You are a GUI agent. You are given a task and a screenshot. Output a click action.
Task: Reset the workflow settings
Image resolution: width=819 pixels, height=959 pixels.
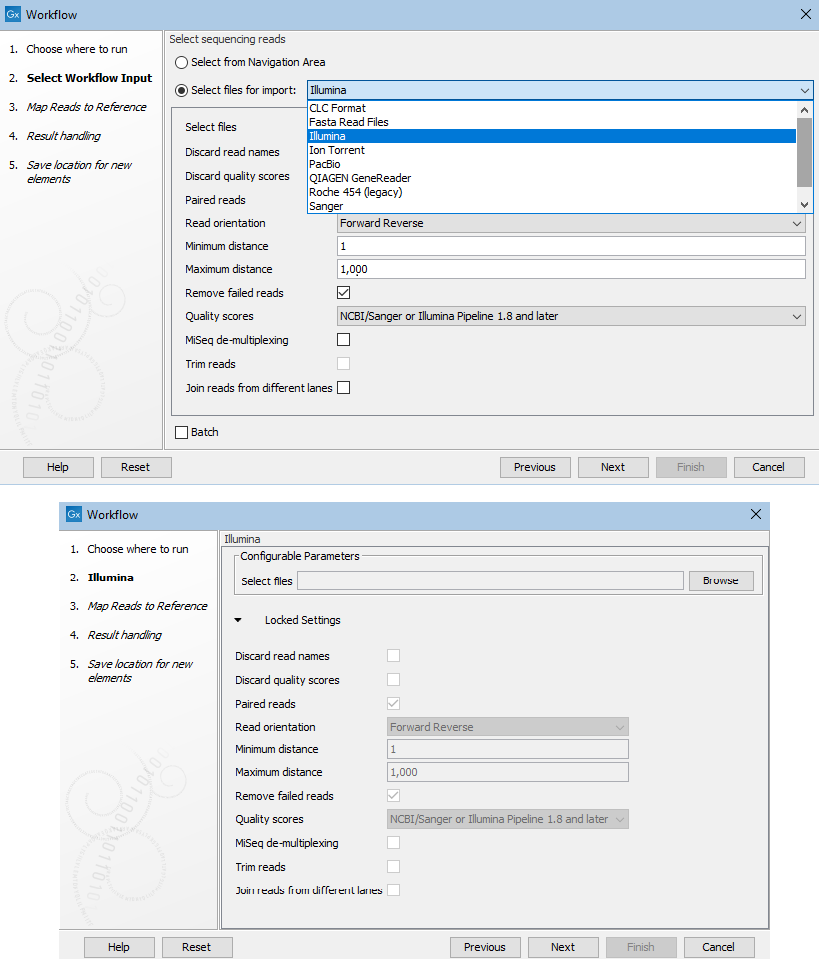(135, 467)
